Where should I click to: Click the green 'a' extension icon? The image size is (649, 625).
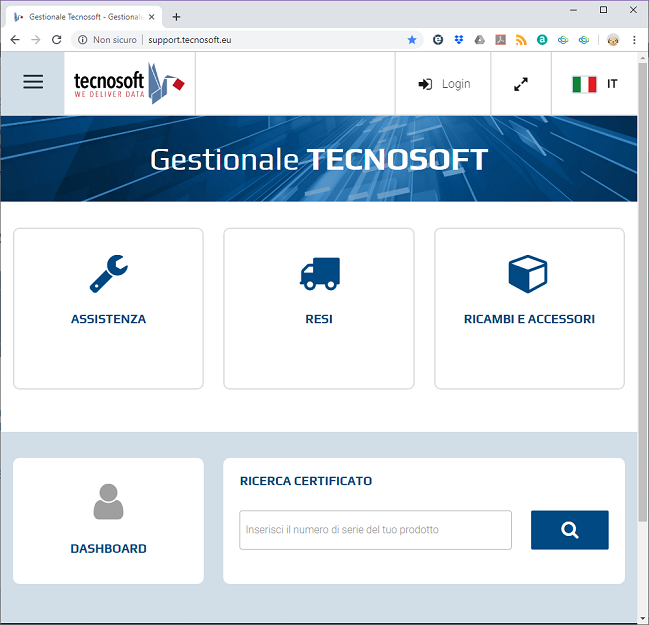[542, 40]
